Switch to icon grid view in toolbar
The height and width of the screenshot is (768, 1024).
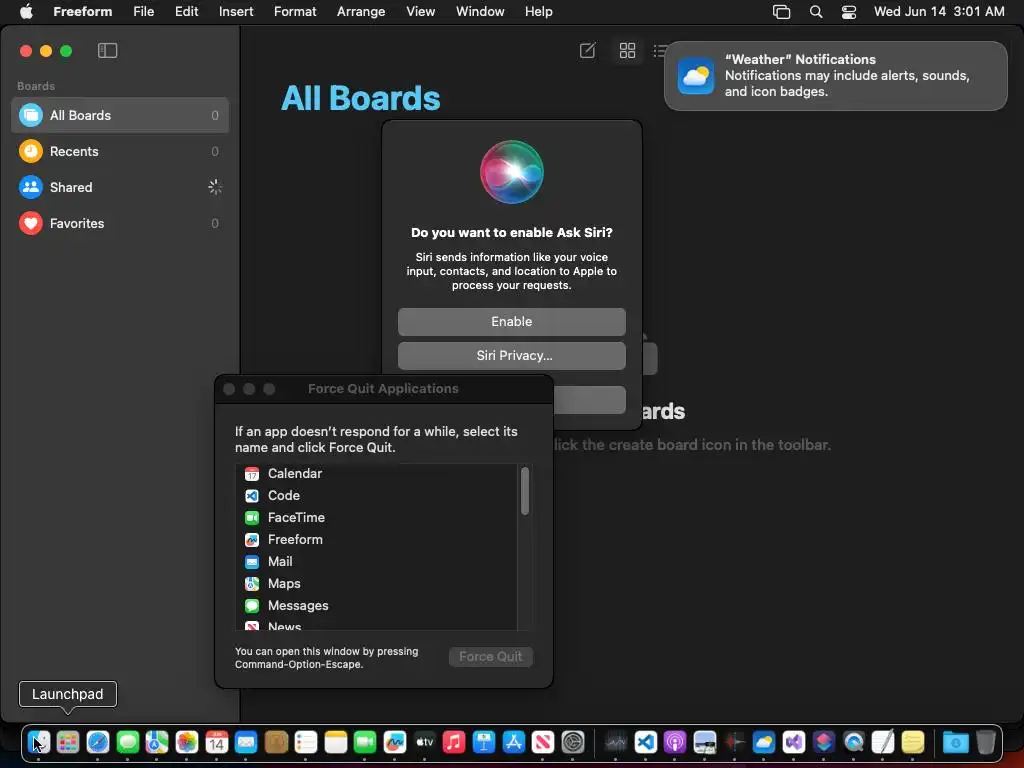click(627, 50)
